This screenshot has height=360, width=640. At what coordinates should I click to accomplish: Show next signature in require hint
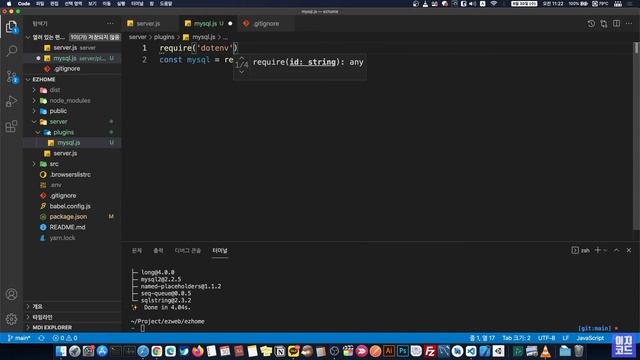(242, 72)
